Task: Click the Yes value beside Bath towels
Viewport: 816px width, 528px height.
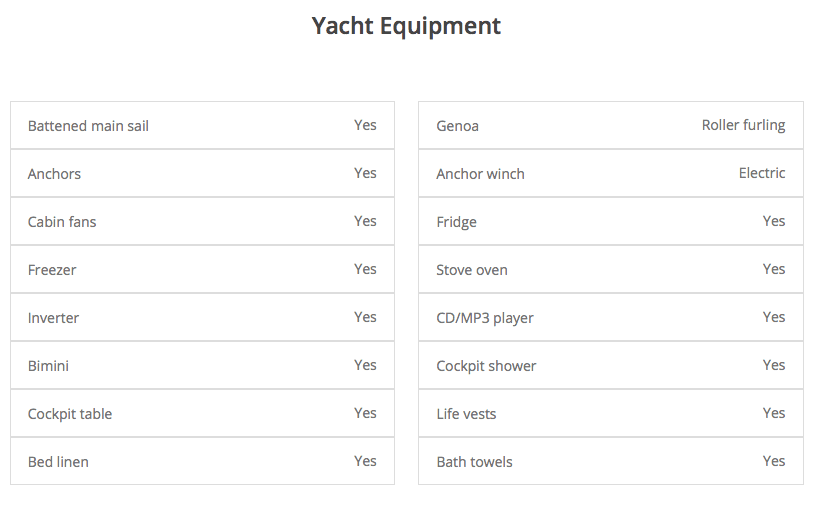Action: (774, 461)
